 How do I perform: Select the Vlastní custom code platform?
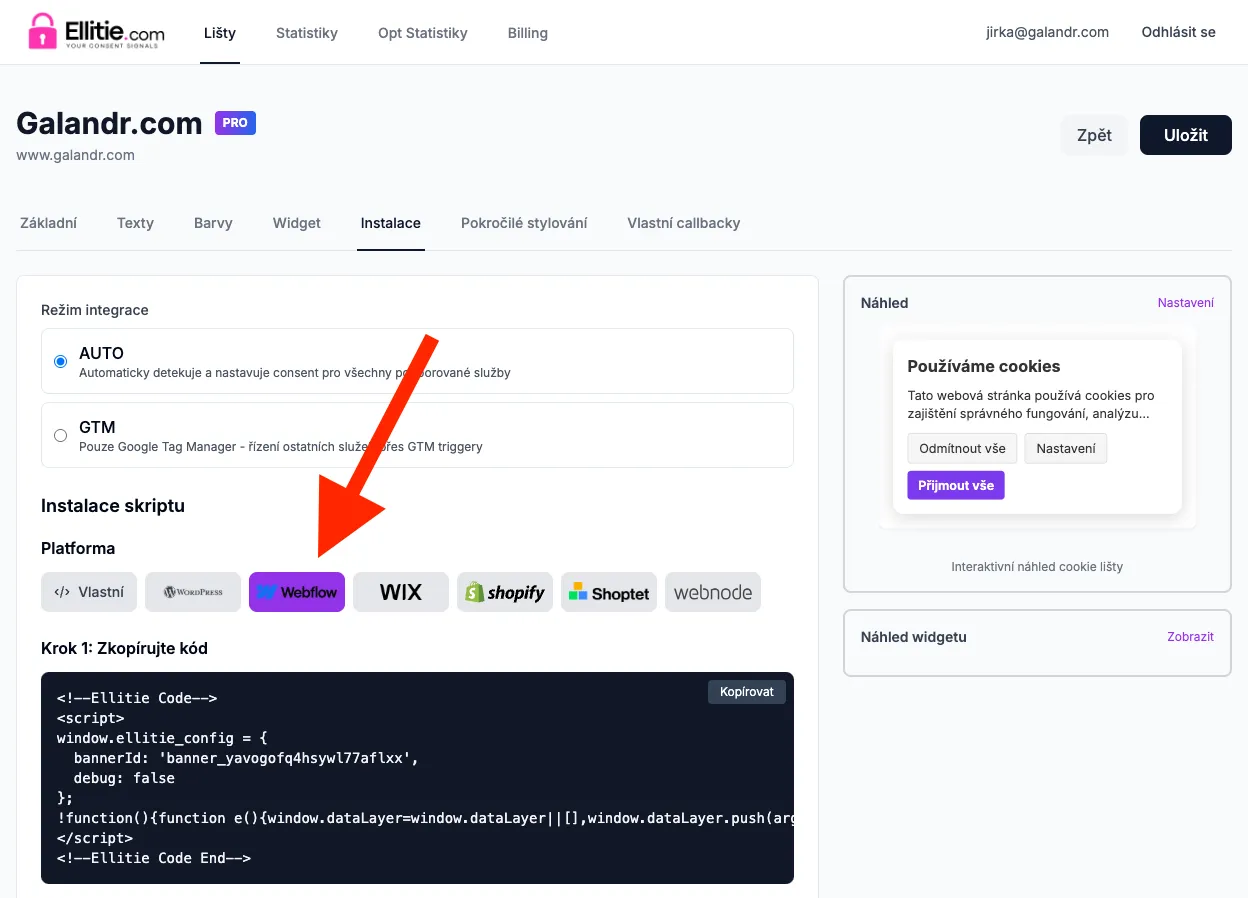pos(88,592)
